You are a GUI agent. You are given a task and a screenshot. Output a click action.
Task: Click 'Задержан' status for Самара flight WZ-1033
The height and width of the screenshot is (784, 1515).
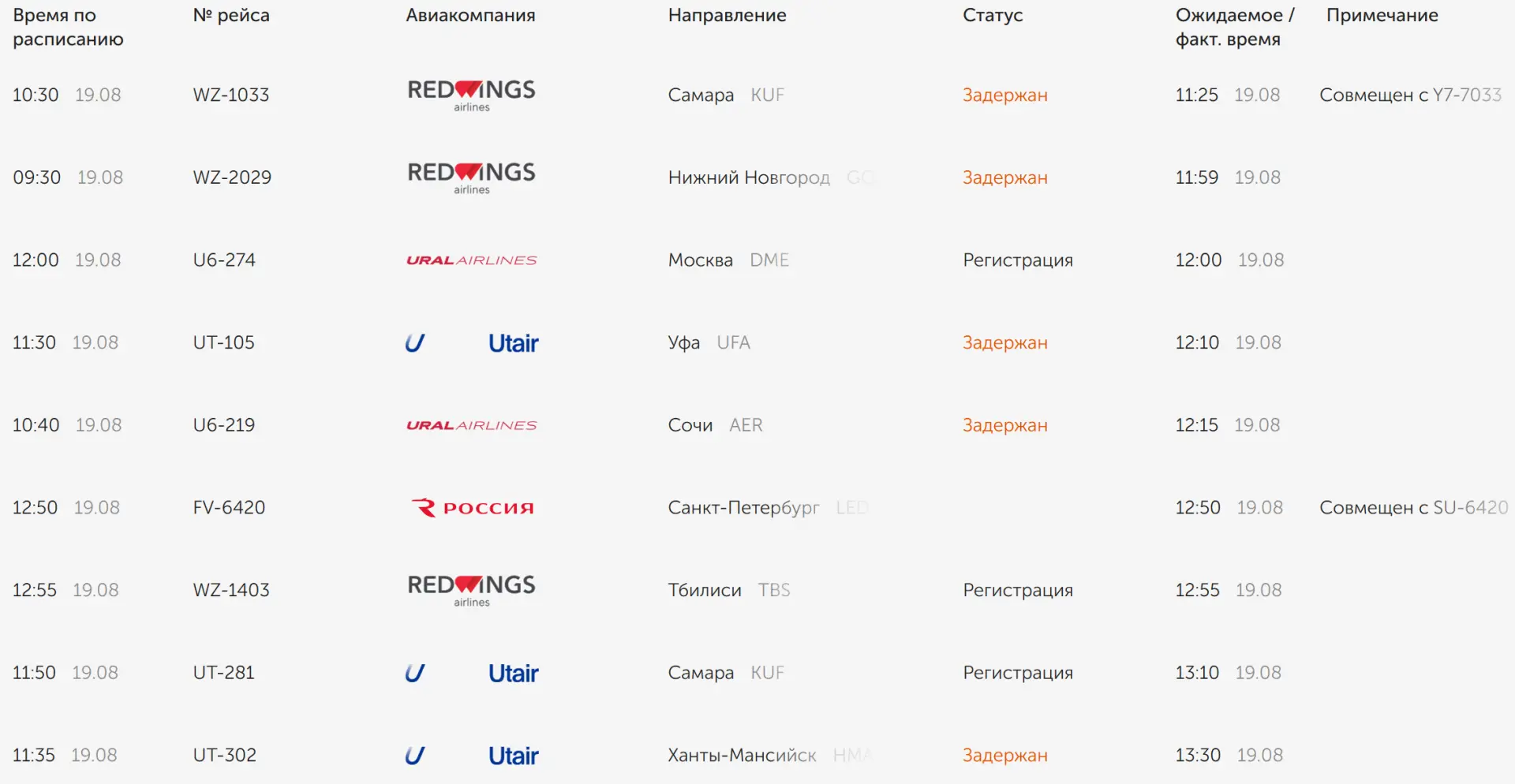[x=1005, y=95]
